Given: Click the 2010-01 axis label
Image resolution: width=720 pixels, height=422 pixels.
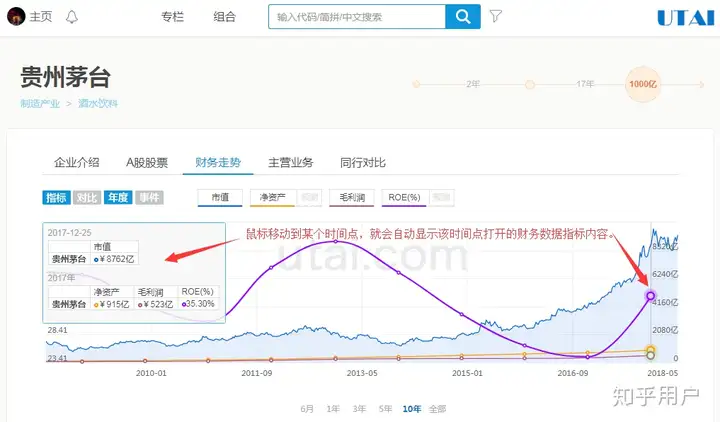Looking at the screenshot, I should point(151,373).
